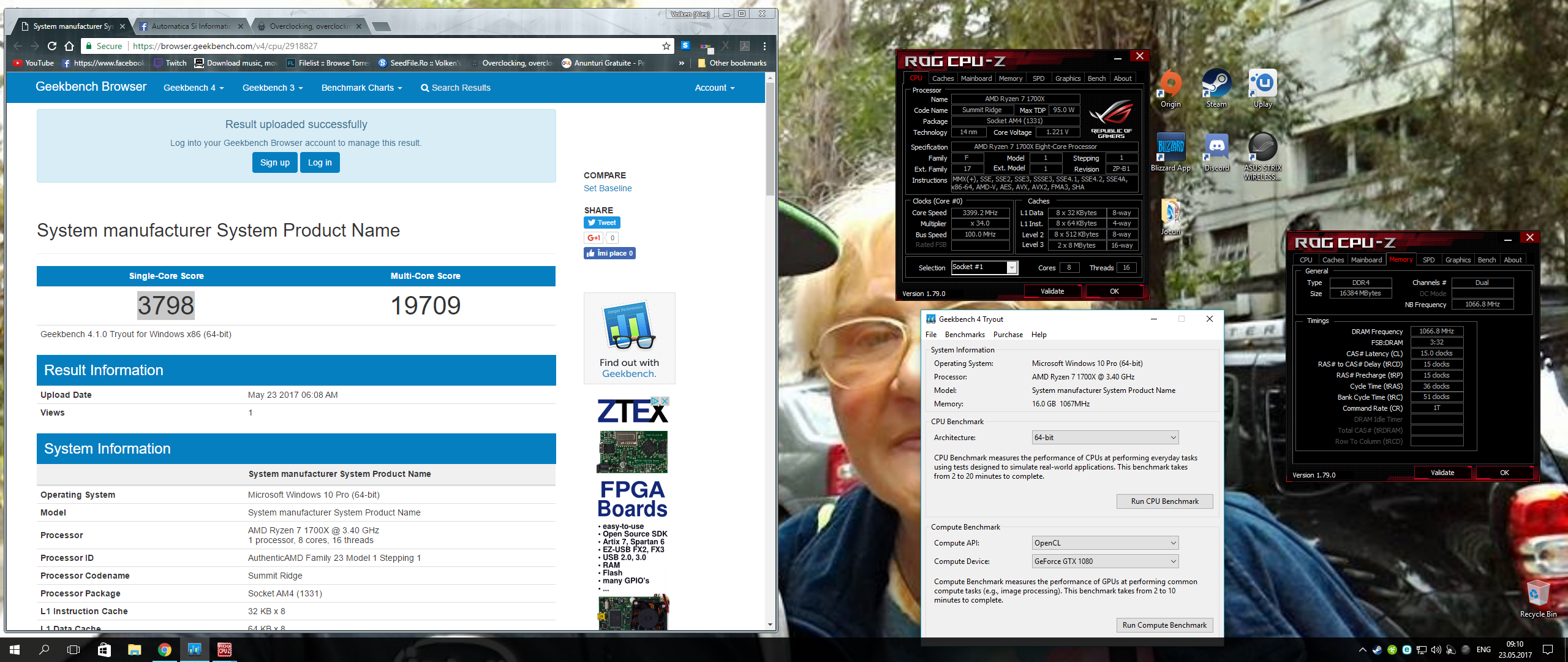This screenshot has height=662, width=1568.
Task: Click the Tweet share button
Action: pyautogui.click(x=602, y=223)
